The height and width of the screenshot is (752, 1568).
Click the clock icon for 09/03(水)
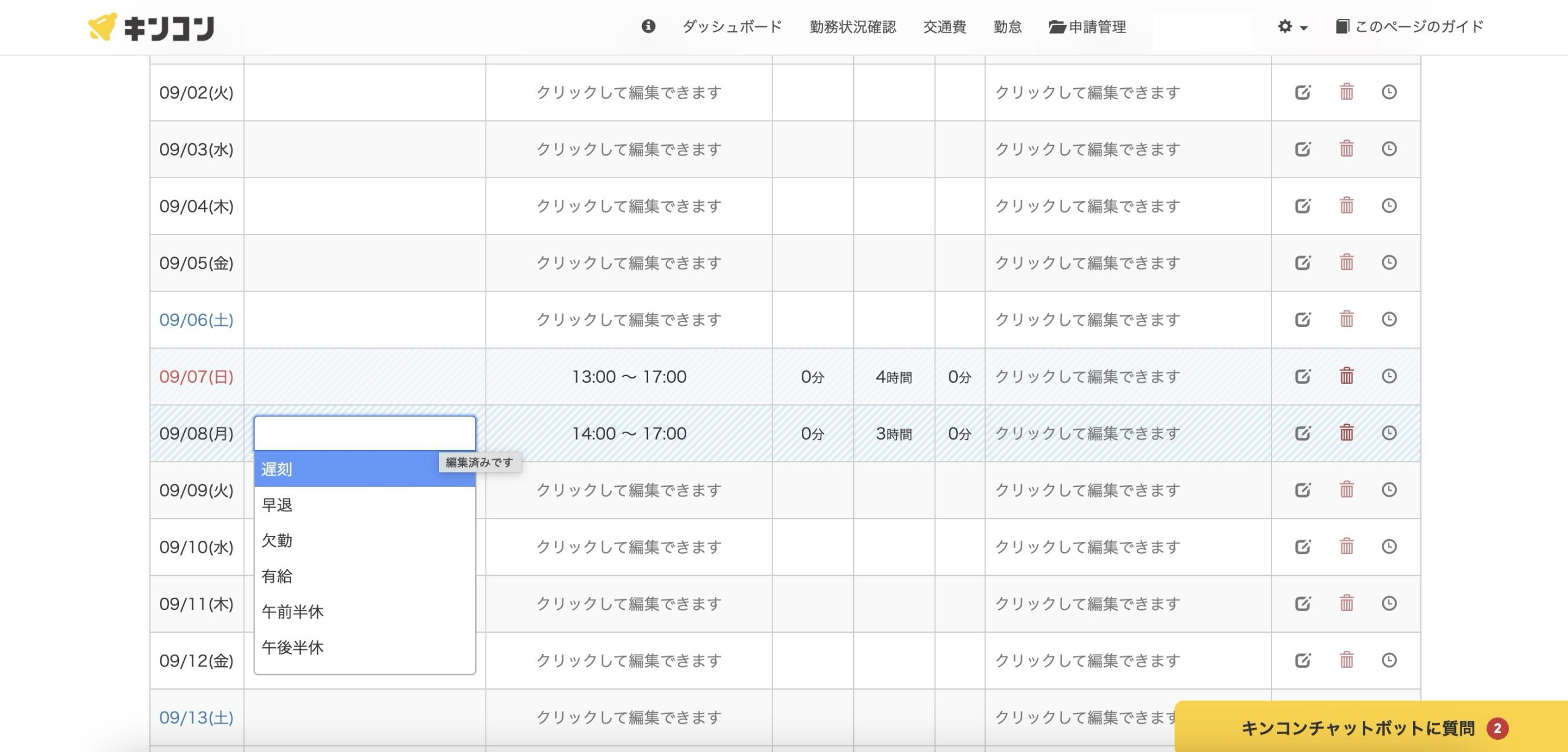click(1389, 149)
